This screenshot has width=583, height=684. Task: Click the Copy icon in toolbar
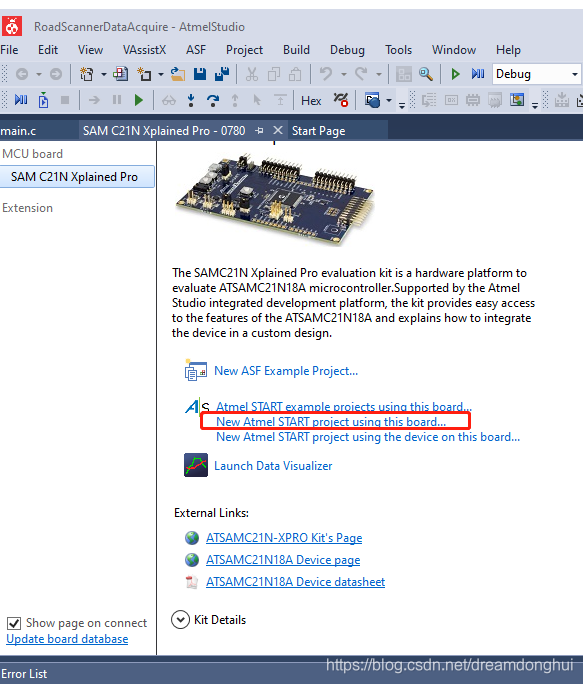(x=274, y=74)
